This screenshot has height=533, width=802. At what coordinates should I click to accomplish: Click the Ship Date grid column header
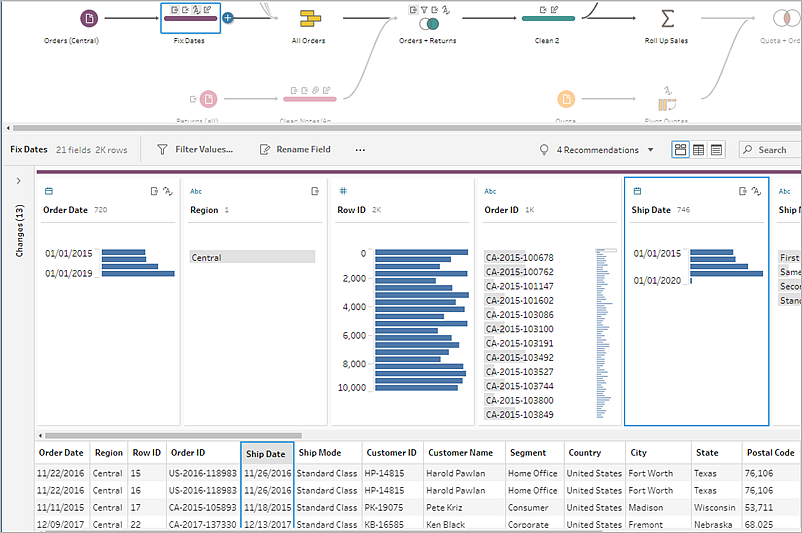tap(266, 454)
